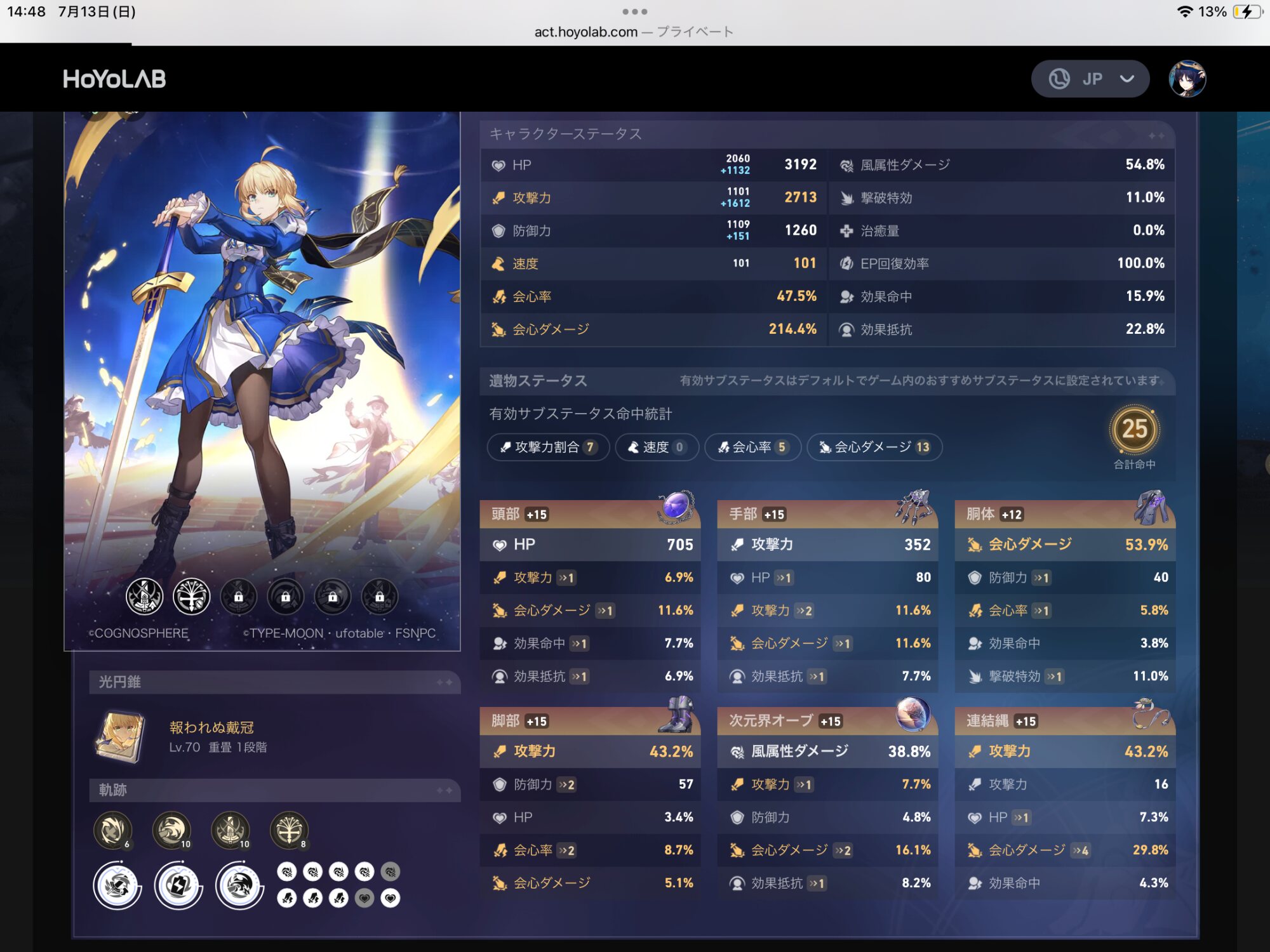Image resolution: width=1270 pixels, height=952 pixels.
Task: Open the 連結縄 +15 relic card header
Action: (x=1065, y=721)
